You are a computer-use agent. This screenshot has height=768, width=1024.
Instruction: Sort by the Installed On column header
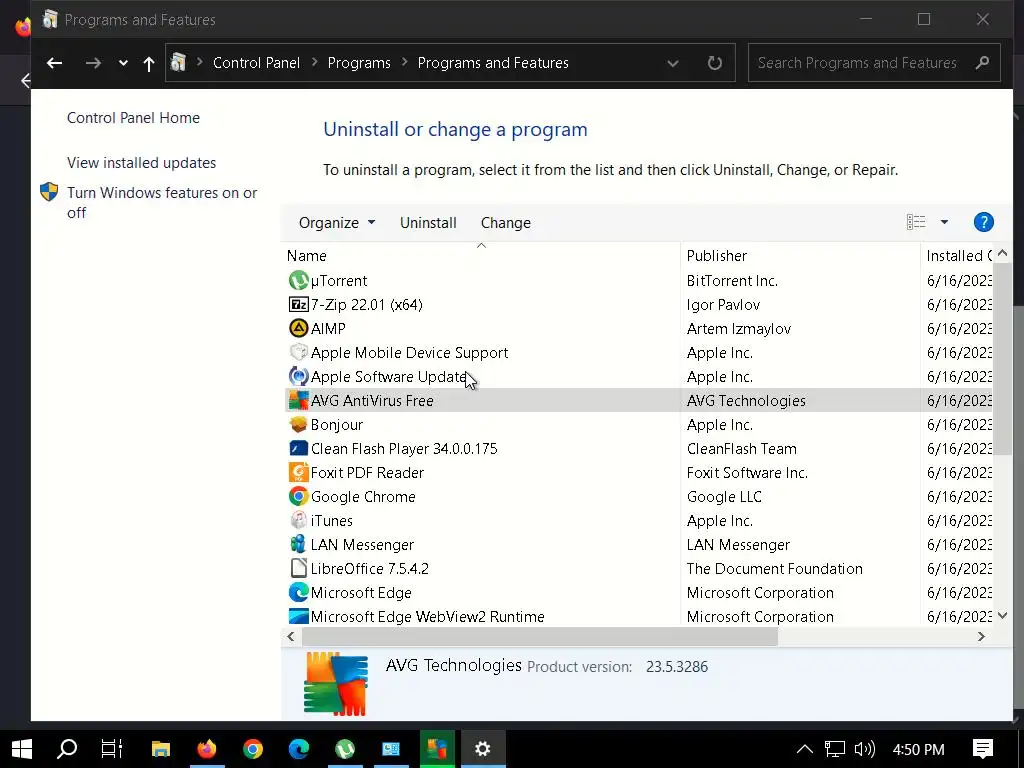pos(957,255)
